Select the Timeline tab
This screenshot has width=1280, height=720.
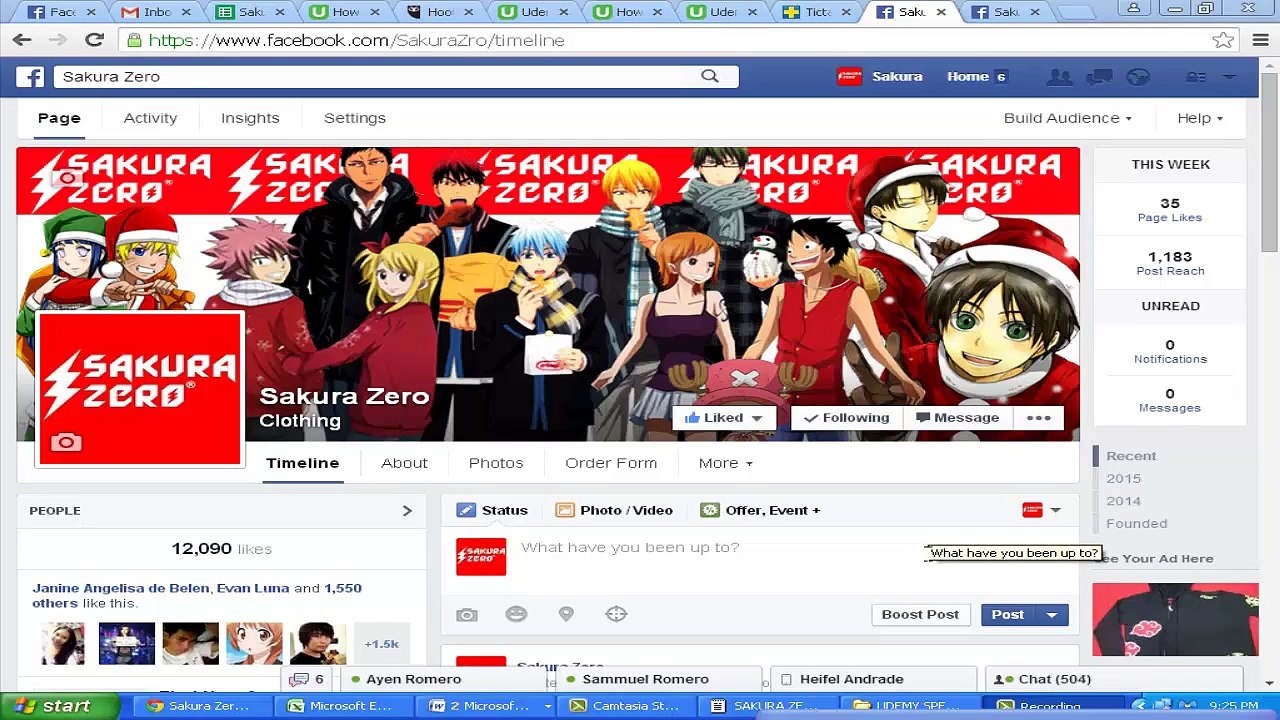pyautogui.click(x=303, y=463)
